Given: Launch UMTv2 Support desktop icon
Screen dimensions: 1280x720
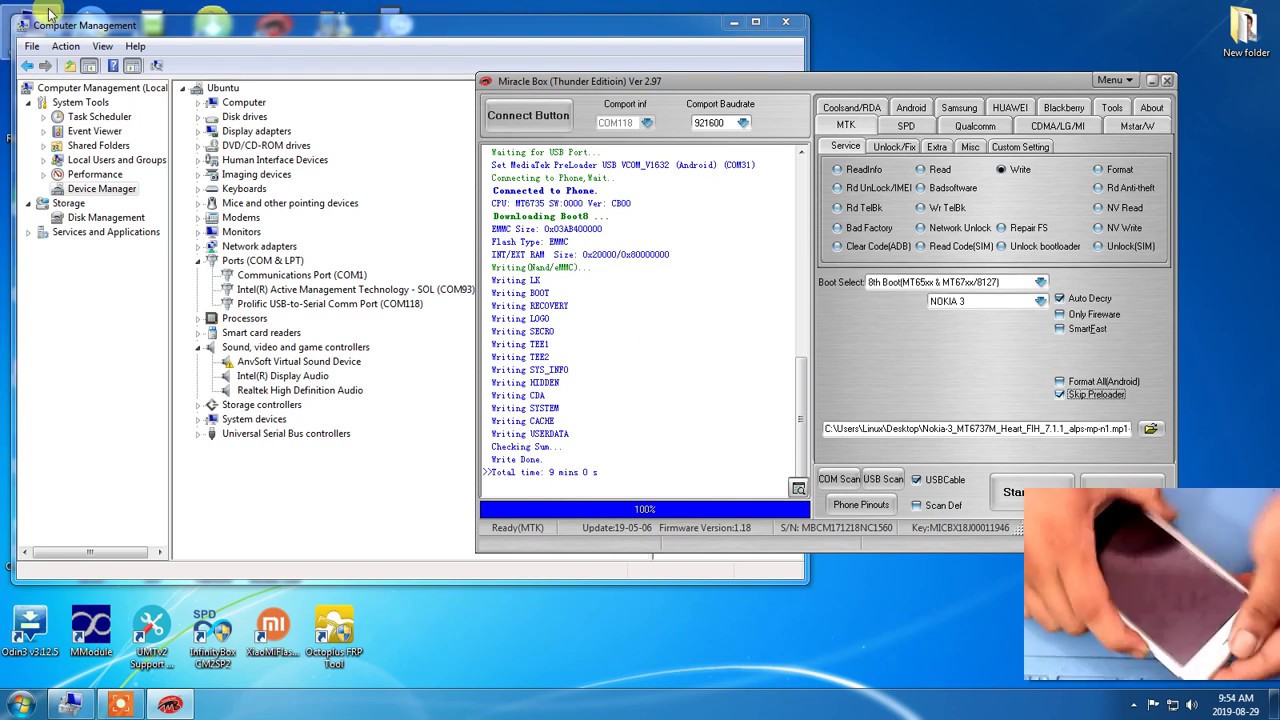Looking at the screenshot, I should tap(152, 638).
